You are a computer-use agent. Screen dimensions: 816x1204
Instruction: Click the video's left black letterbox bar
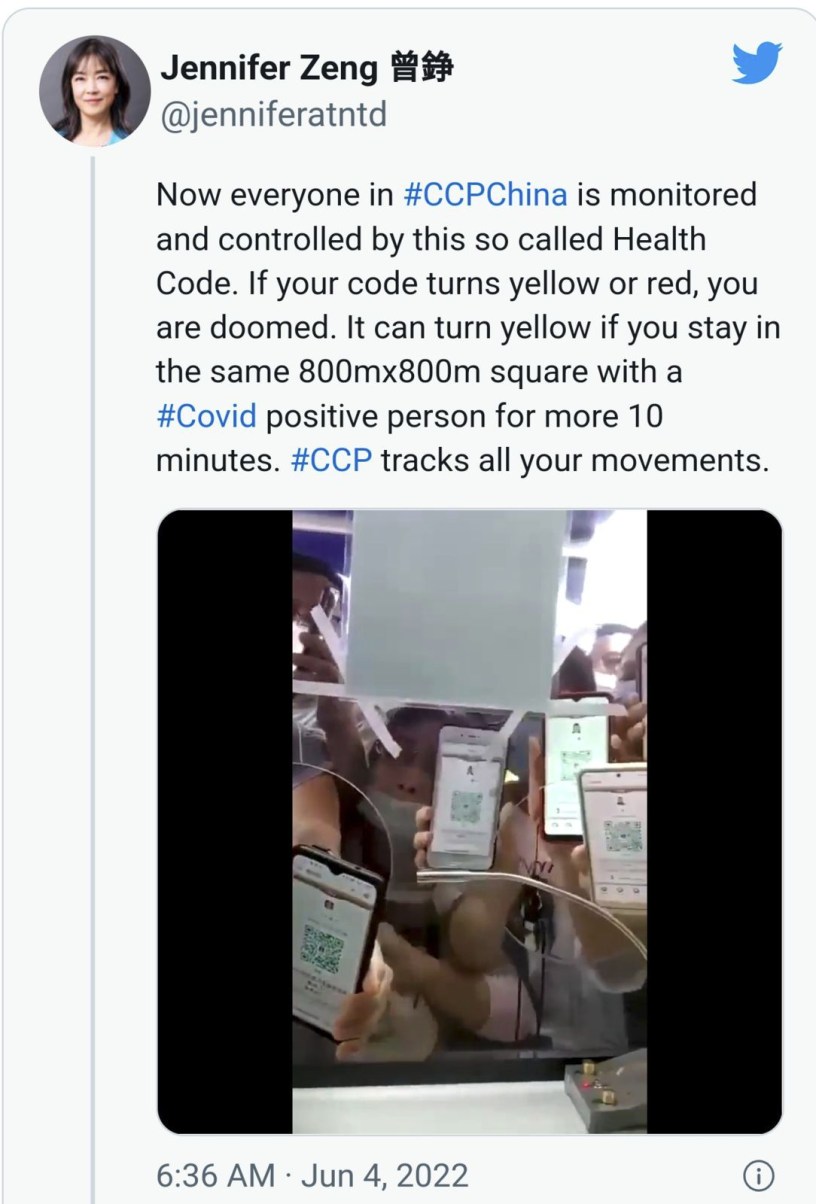(226, 821)
